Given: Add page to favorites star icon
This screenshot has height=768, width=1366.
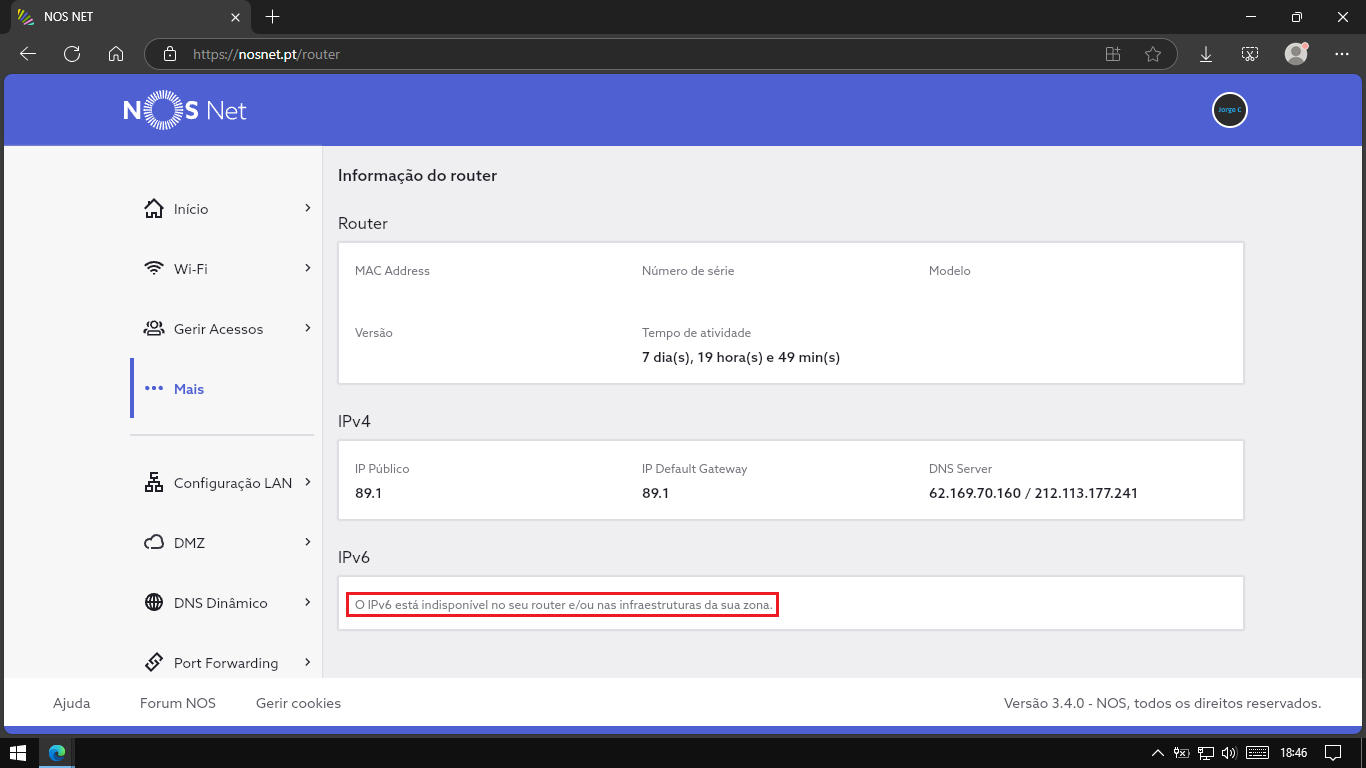Looking at the screenshot, I should tap(1153, 54).
